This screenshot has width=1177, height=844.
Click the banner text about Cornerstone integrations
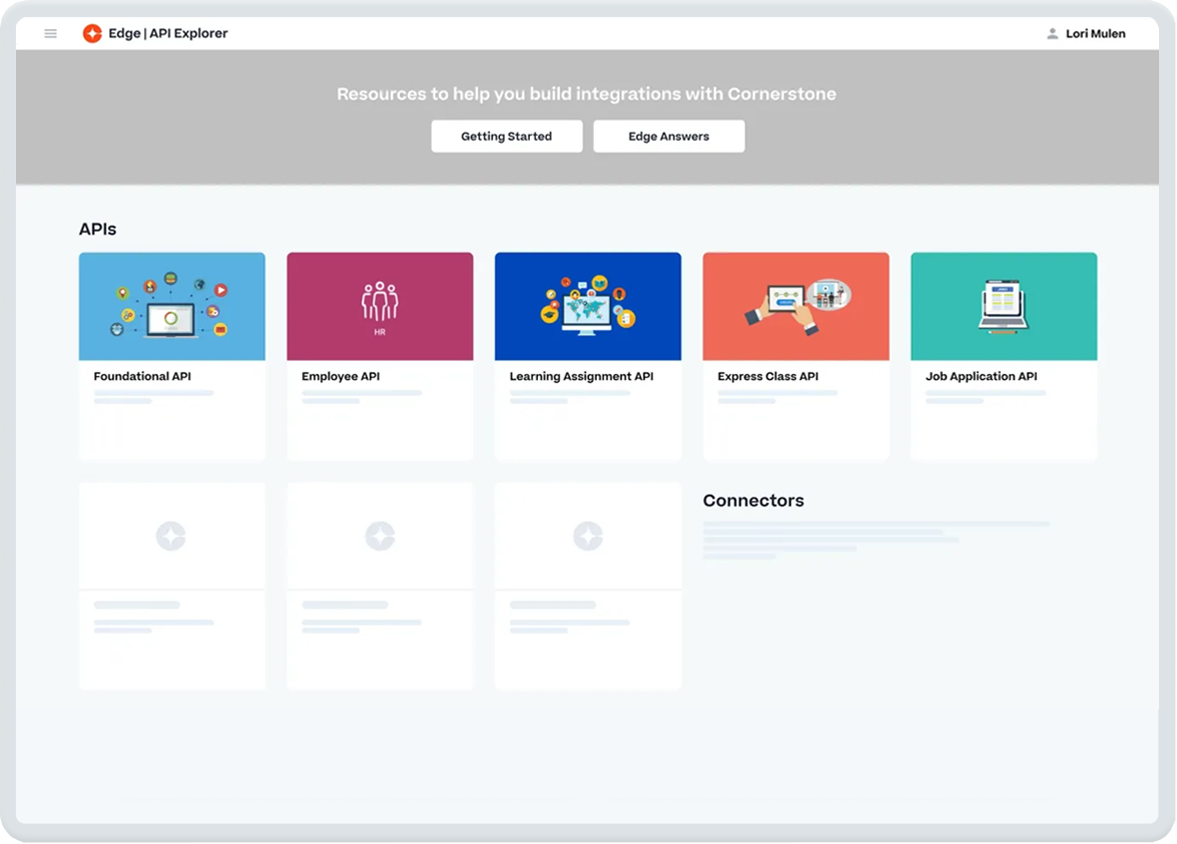[x=586, y=94]
